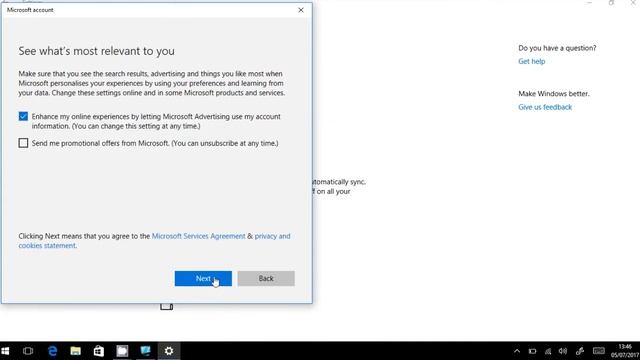Open the Windows Start menu
Viewport: 640px width, 360px height.
5,351
